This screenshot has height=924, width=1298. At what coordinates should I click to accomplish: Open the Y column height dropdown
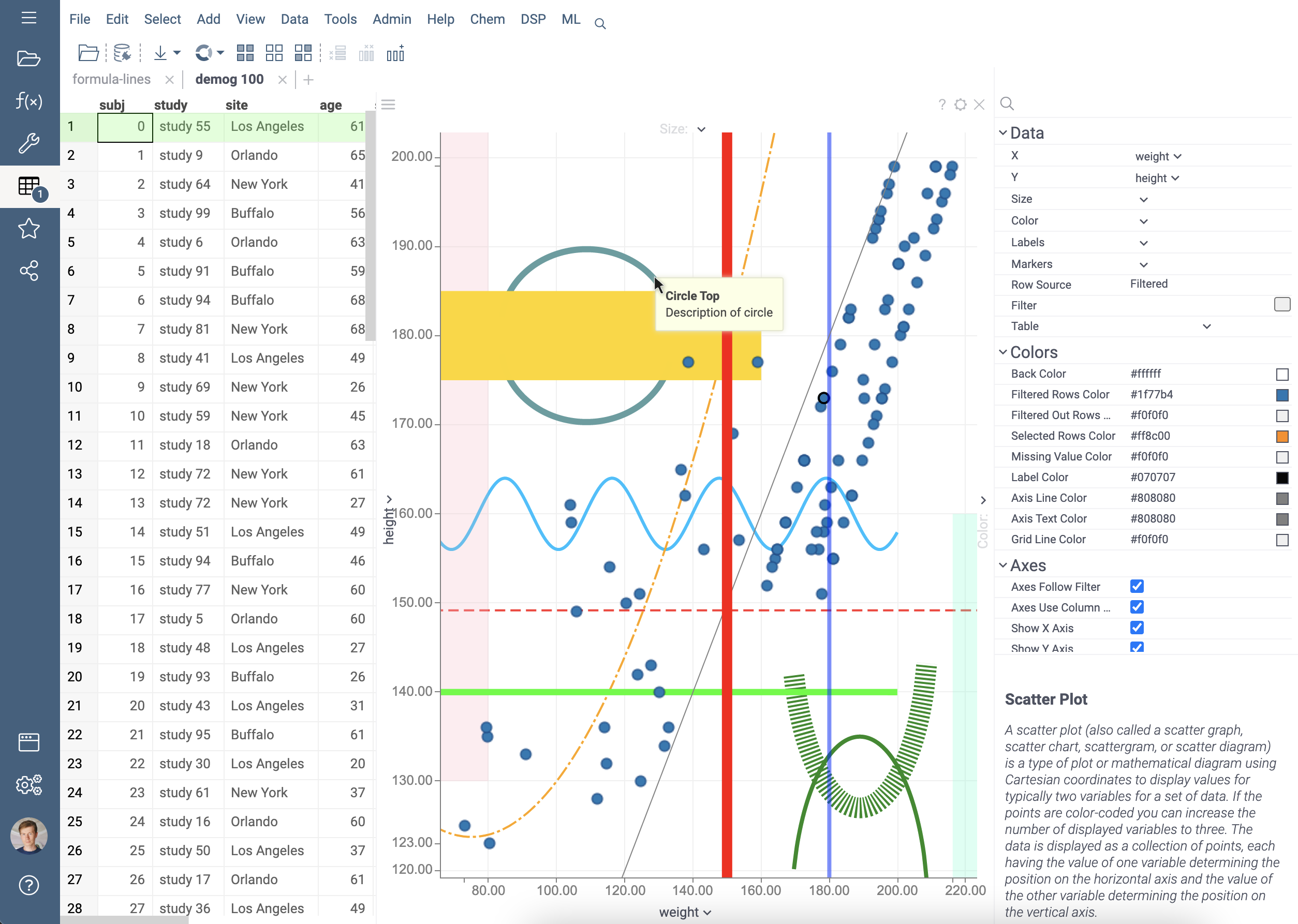pos(1157,178)
